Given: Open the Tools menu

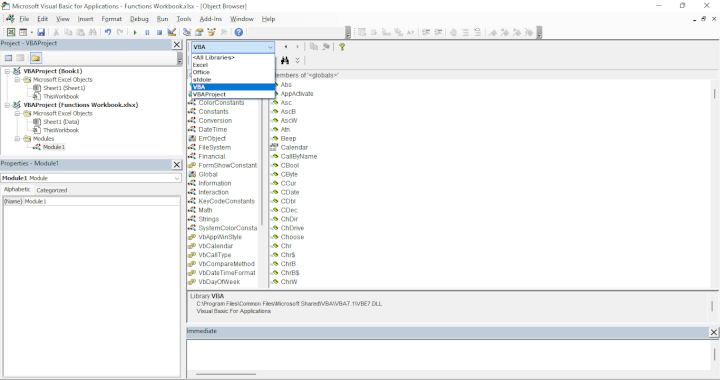Looking at the screenshot, I should coord(184,19).
